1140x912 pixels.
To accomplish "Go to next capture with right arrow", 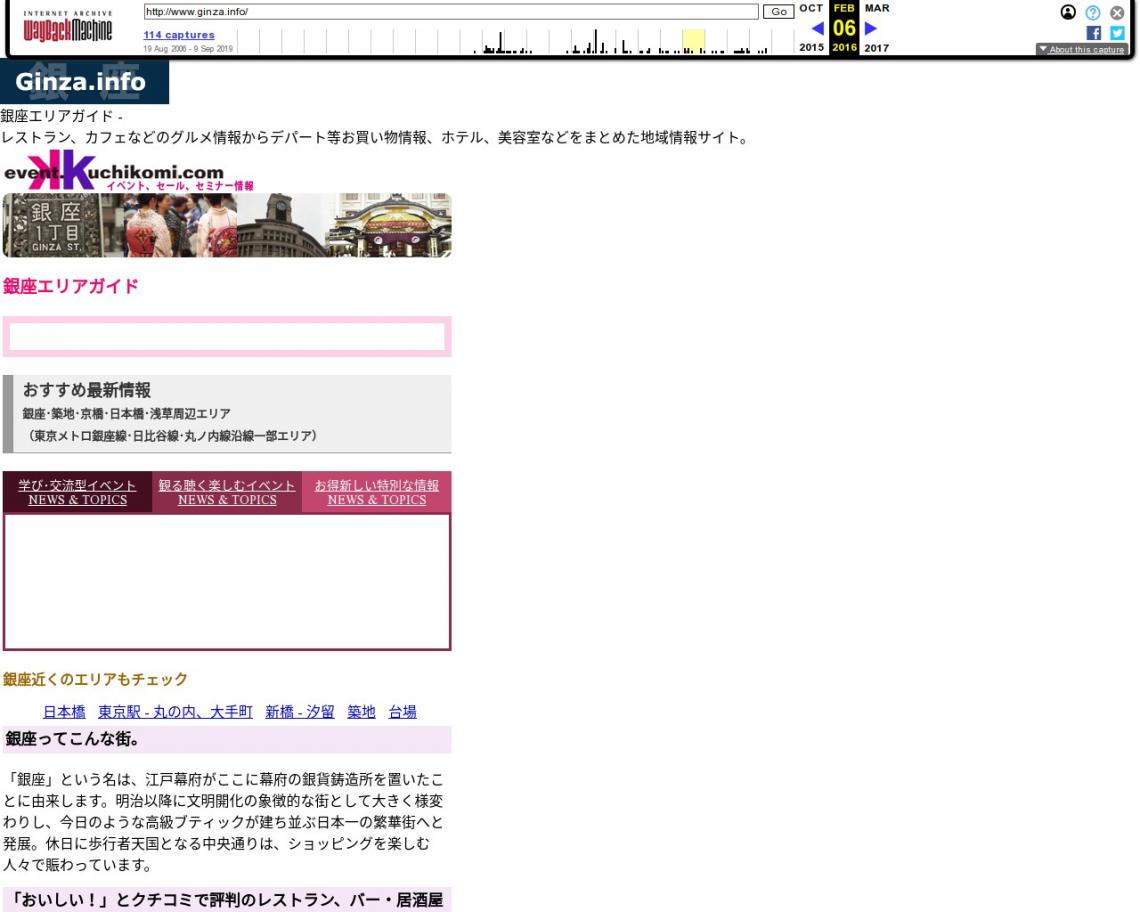I will click(870, 28).
